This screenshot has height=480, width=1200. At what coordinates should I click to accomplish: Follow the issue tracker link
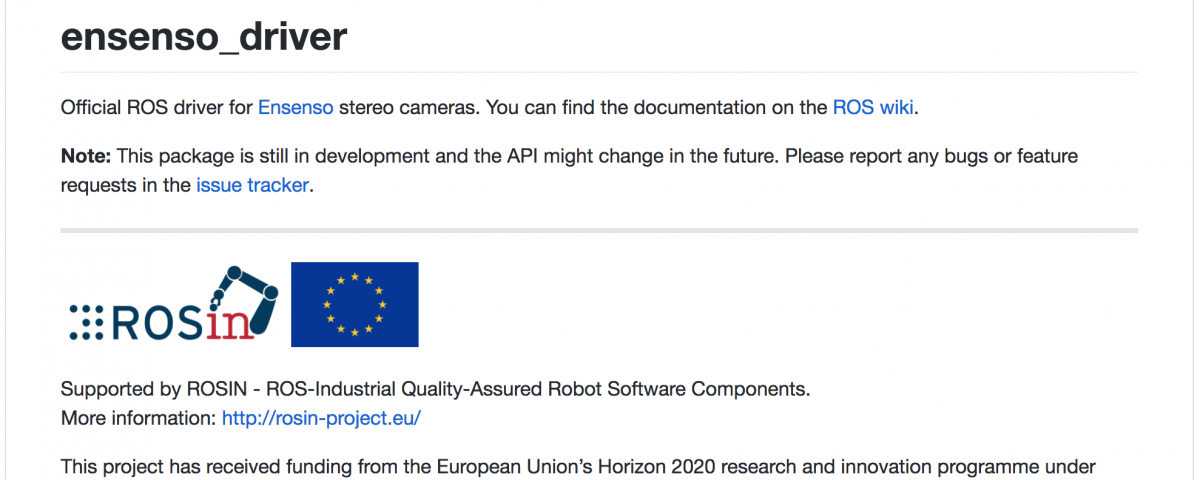[x=252, y=185]
